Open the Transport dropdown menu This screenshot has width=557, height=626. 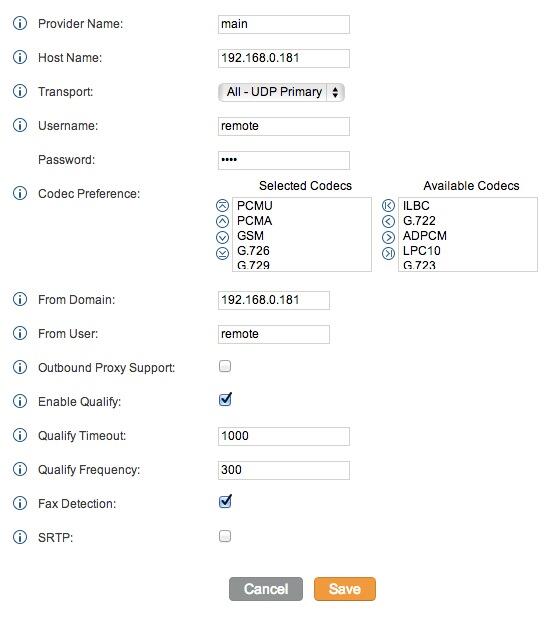(x=281, y=92)
